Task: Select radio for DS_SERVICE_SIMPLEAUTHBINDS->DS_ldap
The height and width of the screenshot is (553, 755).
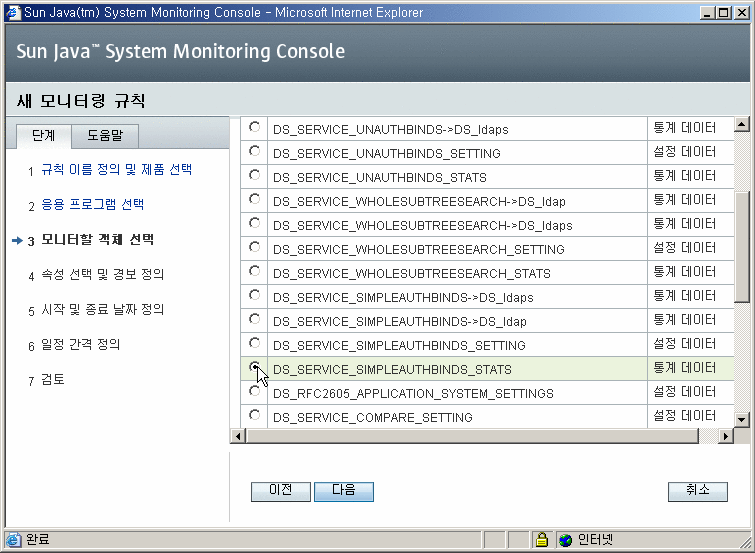Action: [254, 319]
